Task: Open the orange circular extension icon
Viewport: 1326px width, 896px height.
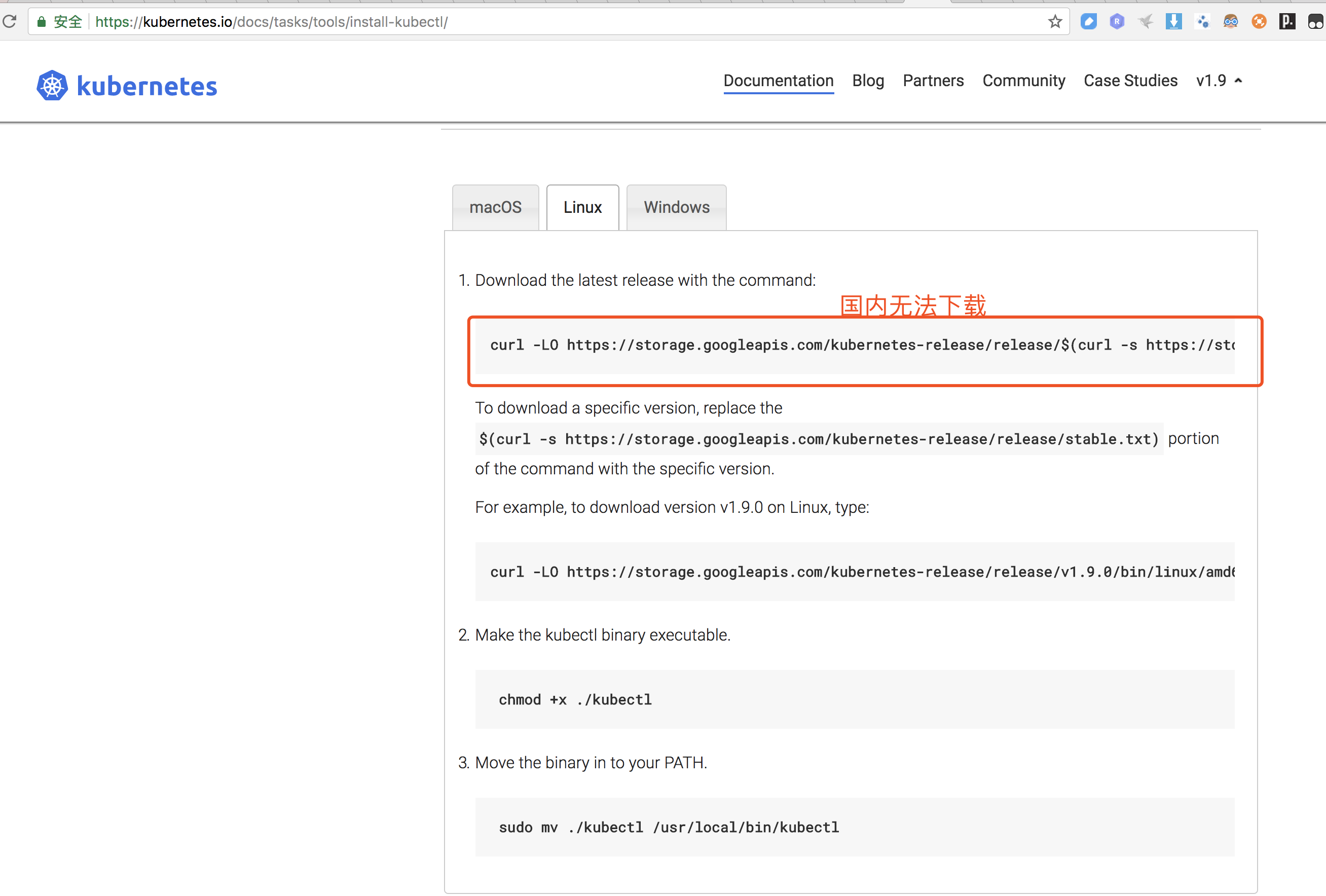Action: click(1259, 22)
